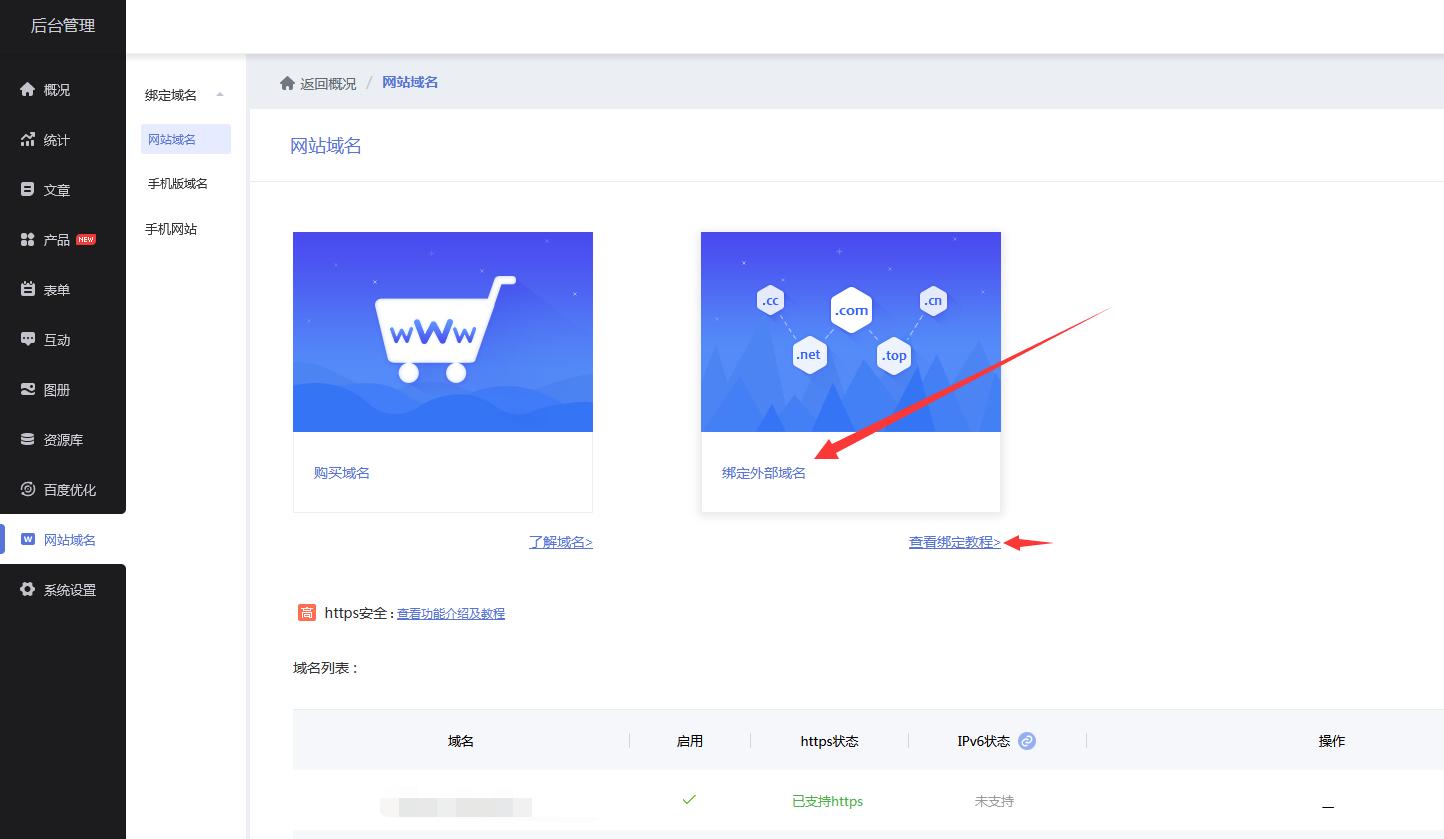The image size is (1444, 839).
Task: Click the 表单 form icon in sidebar
Action: pyautogui.click(x=28, y=290)
